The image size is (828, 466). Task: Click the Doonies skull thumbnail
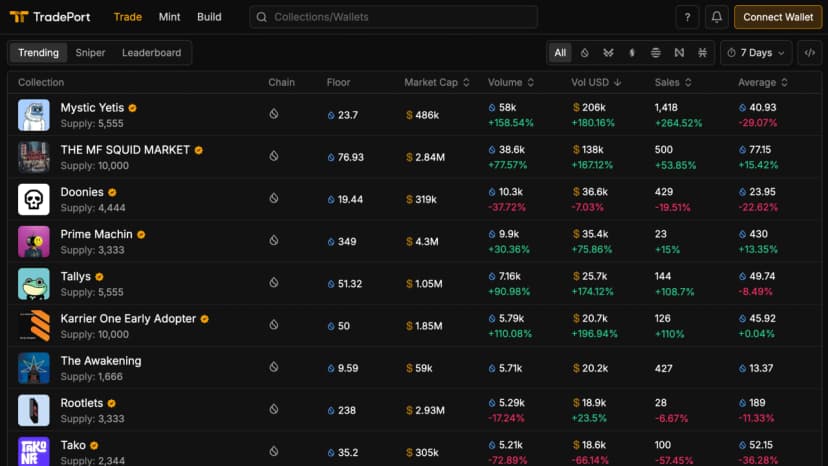click(x=34, y=199)
